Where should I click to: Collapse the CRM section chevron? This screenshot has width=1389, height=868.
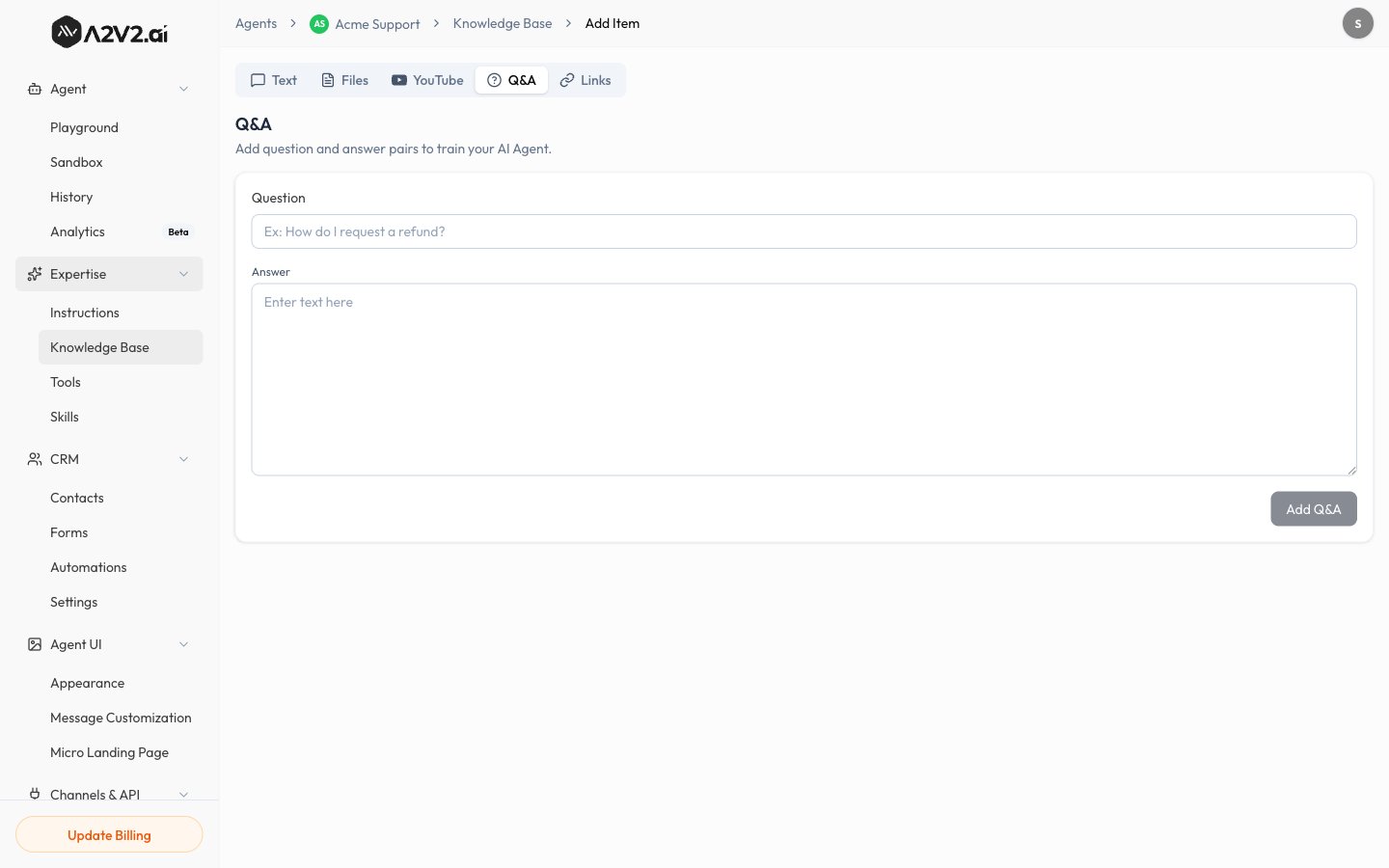(x=183, y=459)
